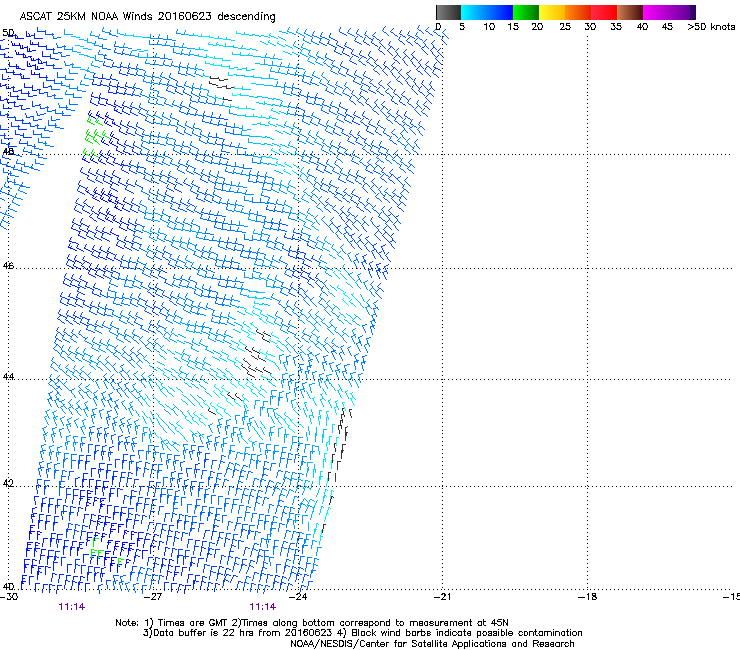This screenshot has width=740, height=650.
Task: Click the green 15-20 knots color segment
Action: [526, 12]
